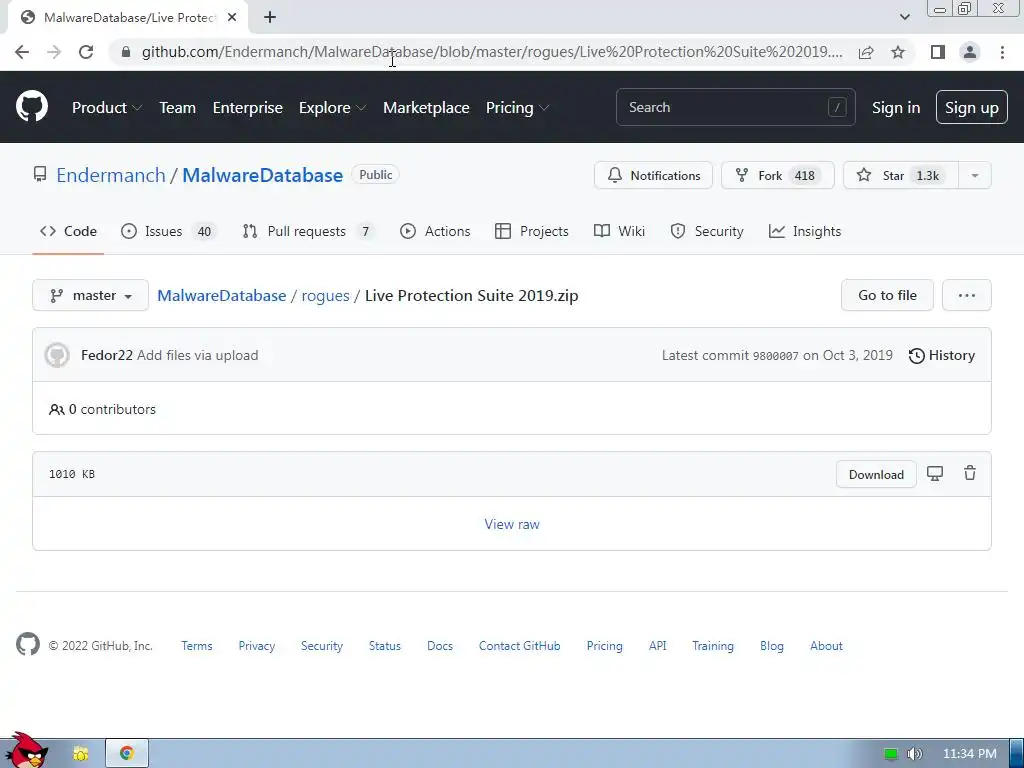Click the GitHub octocat logo in header
The height and width of the screenshot is (768, 1024).
click(x=32, y=107)
